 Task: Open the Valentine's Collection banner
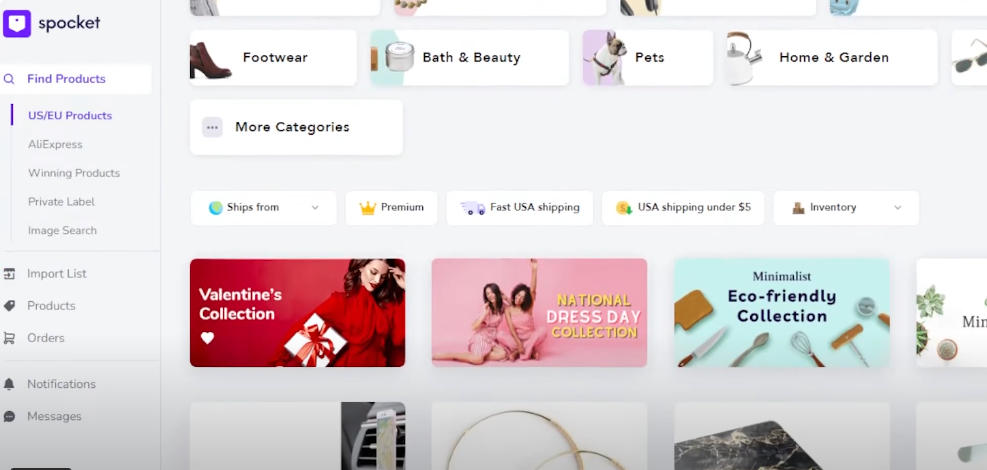point(298,313)
